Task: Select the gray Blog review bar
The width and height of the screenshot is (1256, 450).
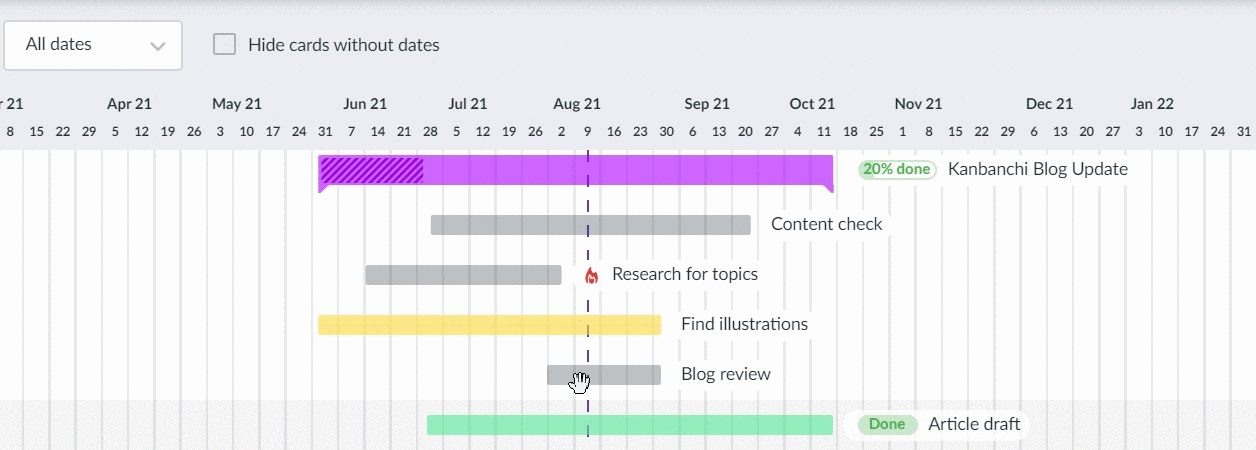Action: point(604,375)
